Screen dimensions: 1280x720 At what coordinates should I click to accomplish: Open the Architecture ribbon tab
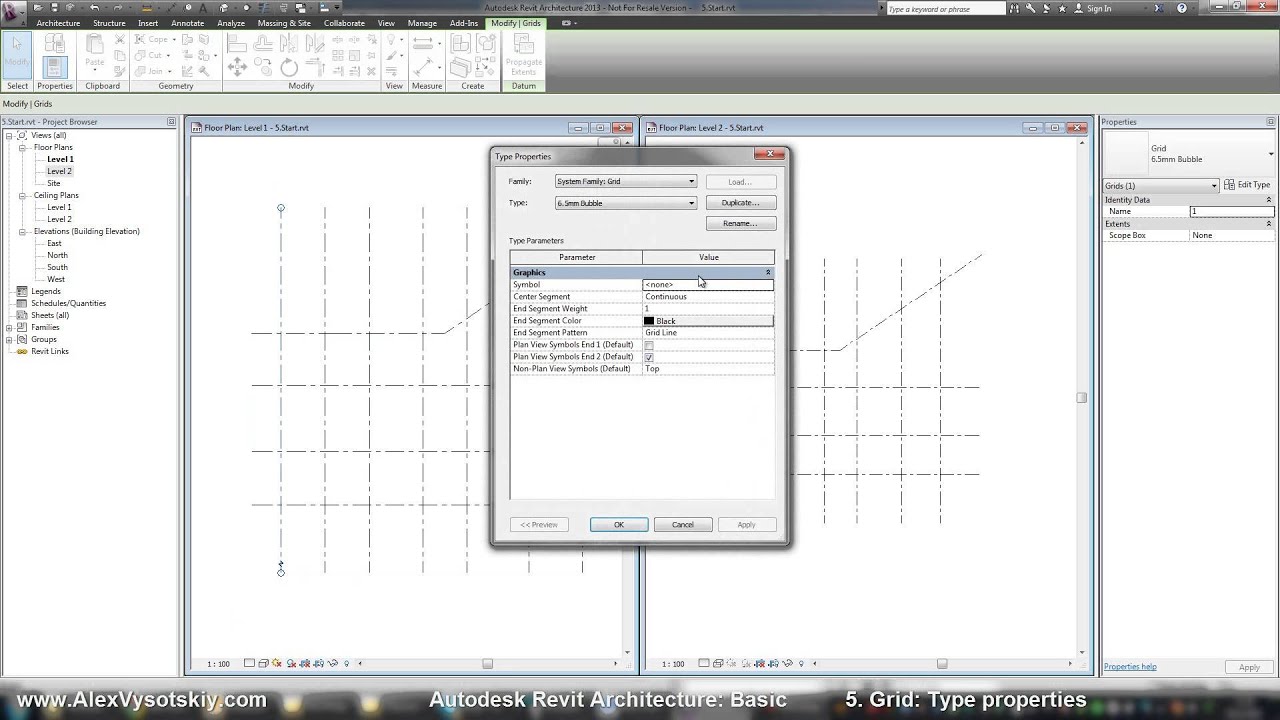(x=58, y=23)
